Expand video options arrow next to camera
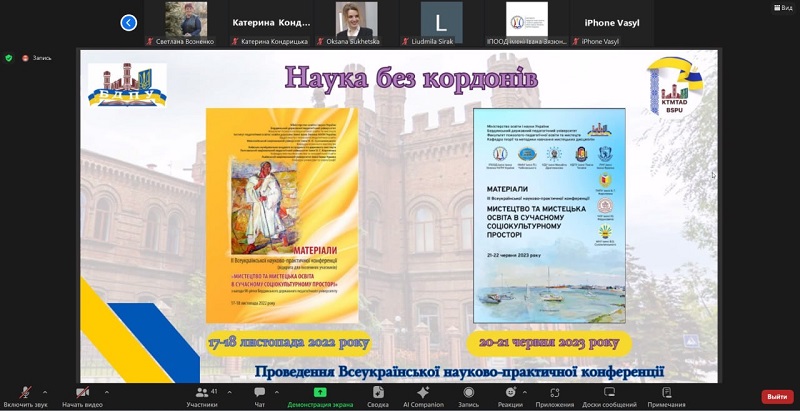Screen dimensions: 800x411 107,392
